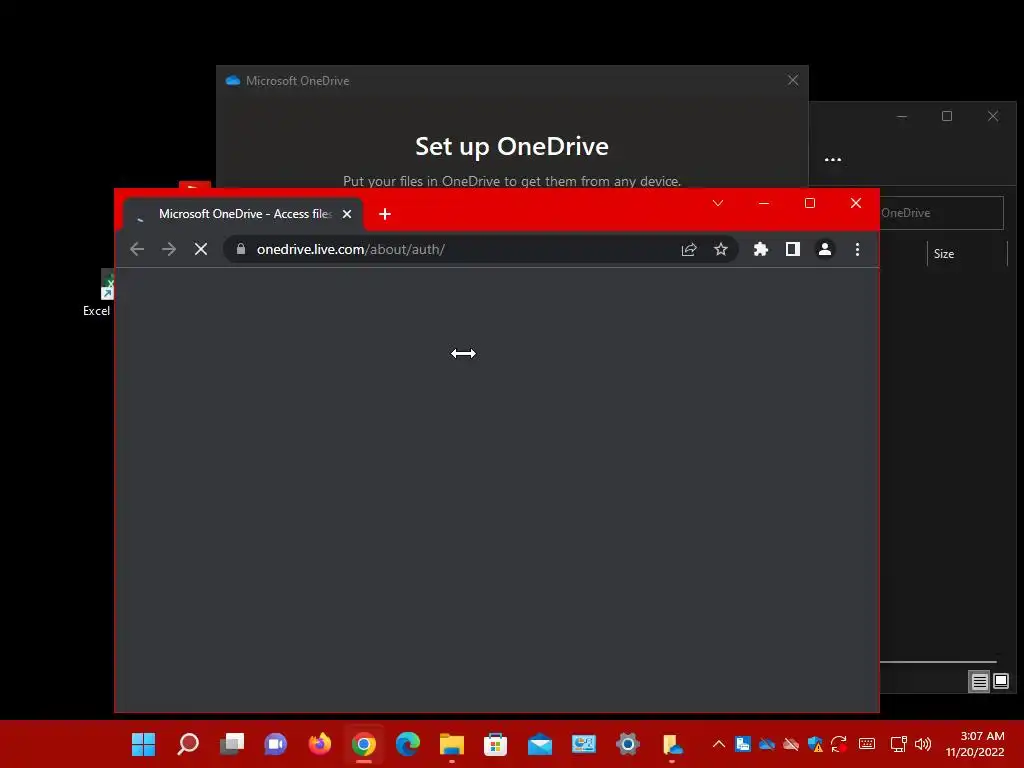Open Microsoft Store from the taskbar
This screenshot has width=1024, height=768.
[496, 744]
